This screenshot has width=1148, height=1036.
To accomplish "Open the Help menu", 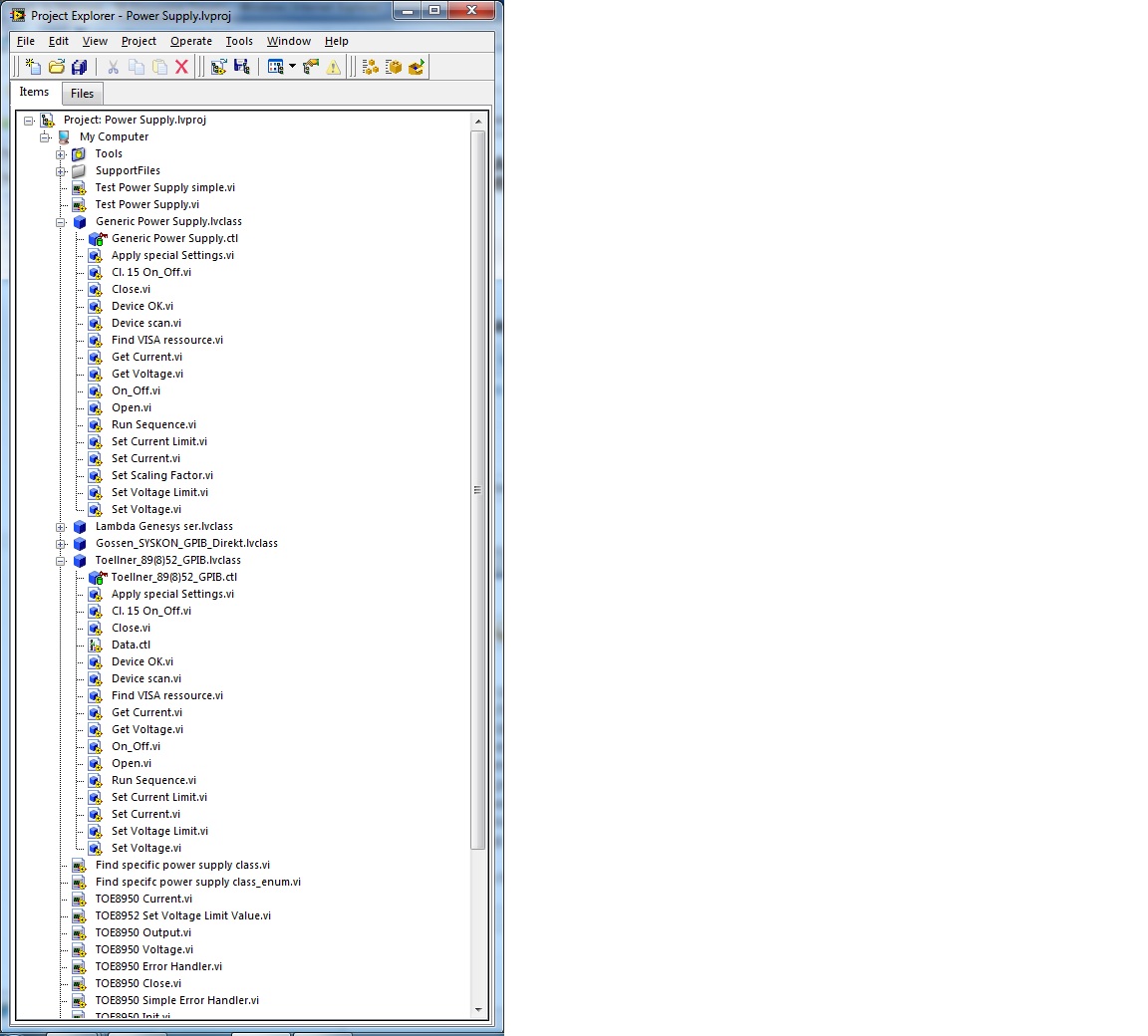I will [x=337, y=41].
